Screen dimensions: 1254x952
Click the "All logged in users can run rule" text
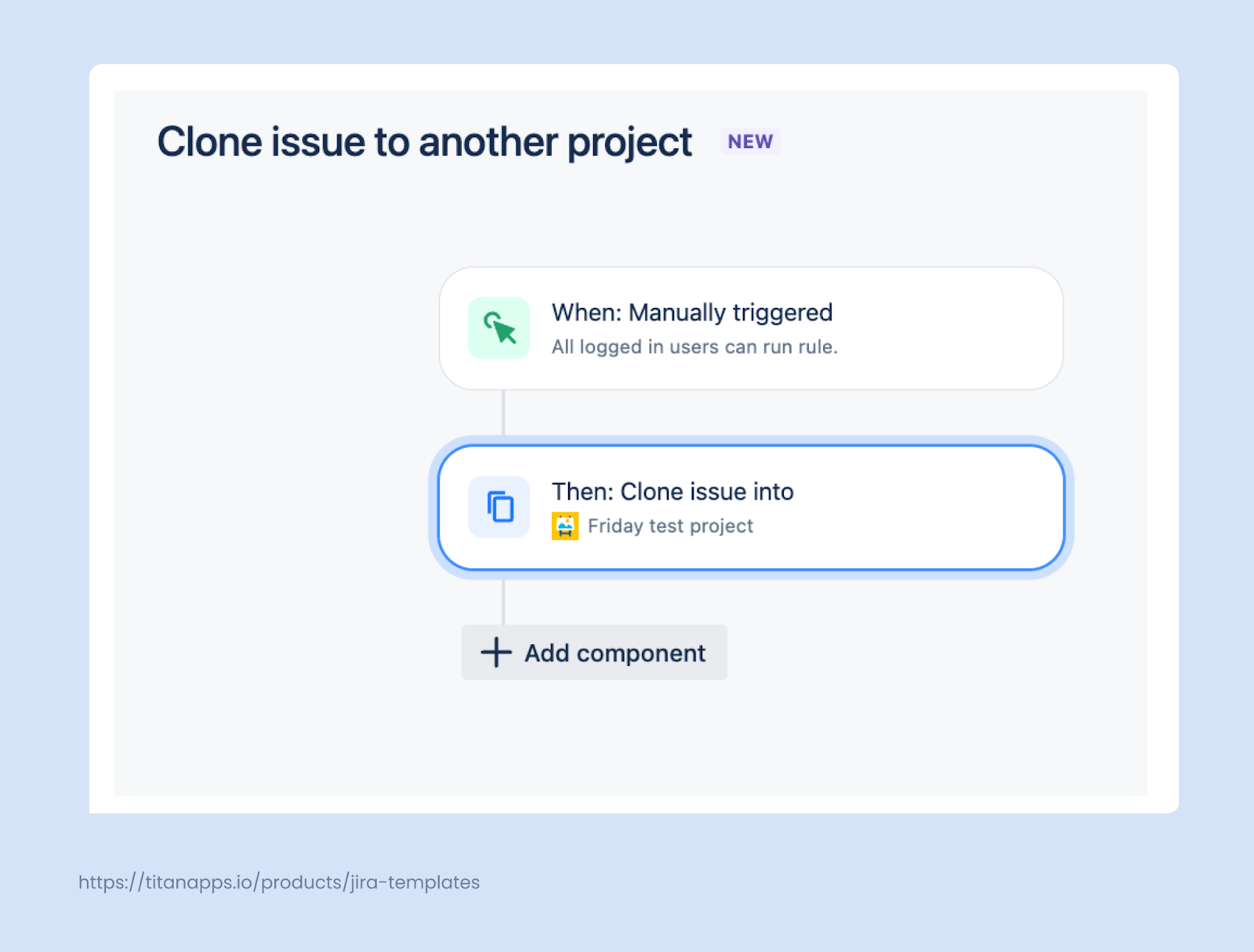coord(694,346)
